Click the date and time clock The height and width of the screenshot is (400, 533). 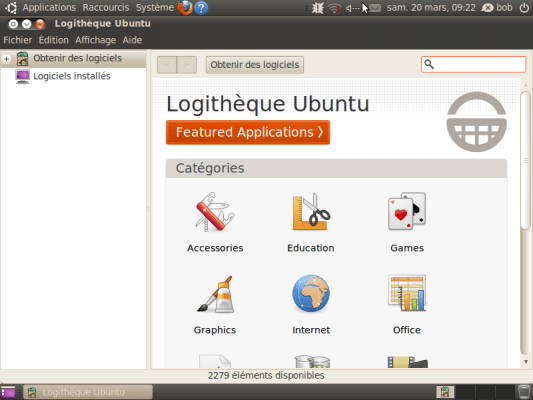(431, 7)
